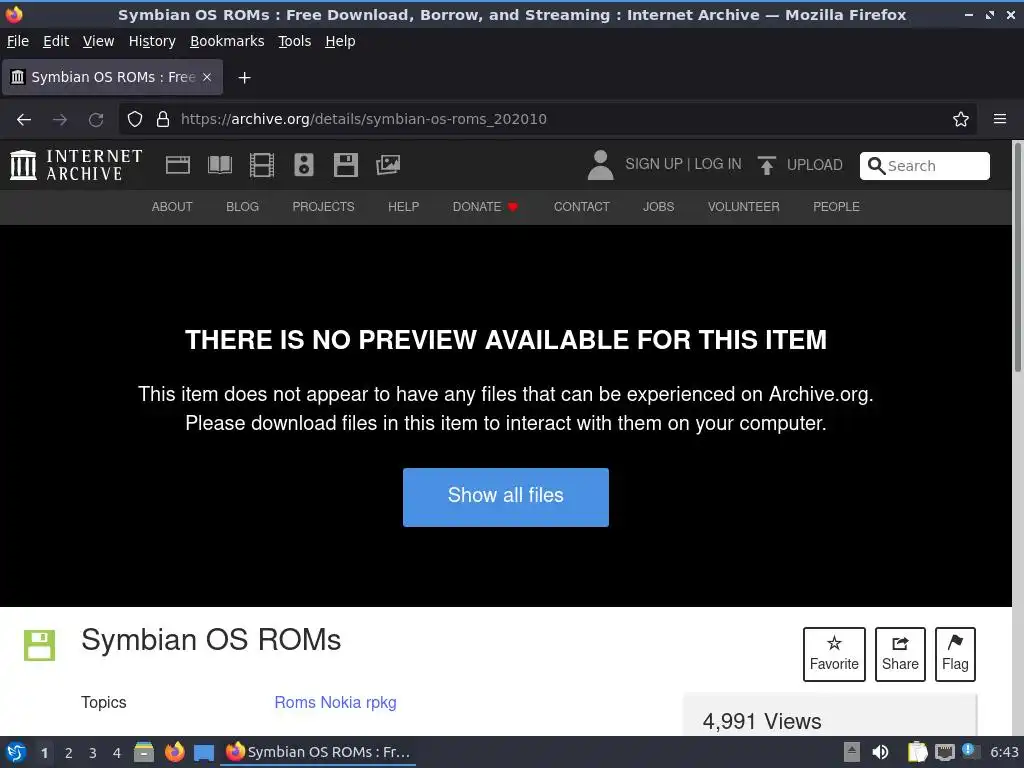Screen dimensions: 1024x768
Task: Select the Symbian OS ROMs browser tab
Action: 112,77
